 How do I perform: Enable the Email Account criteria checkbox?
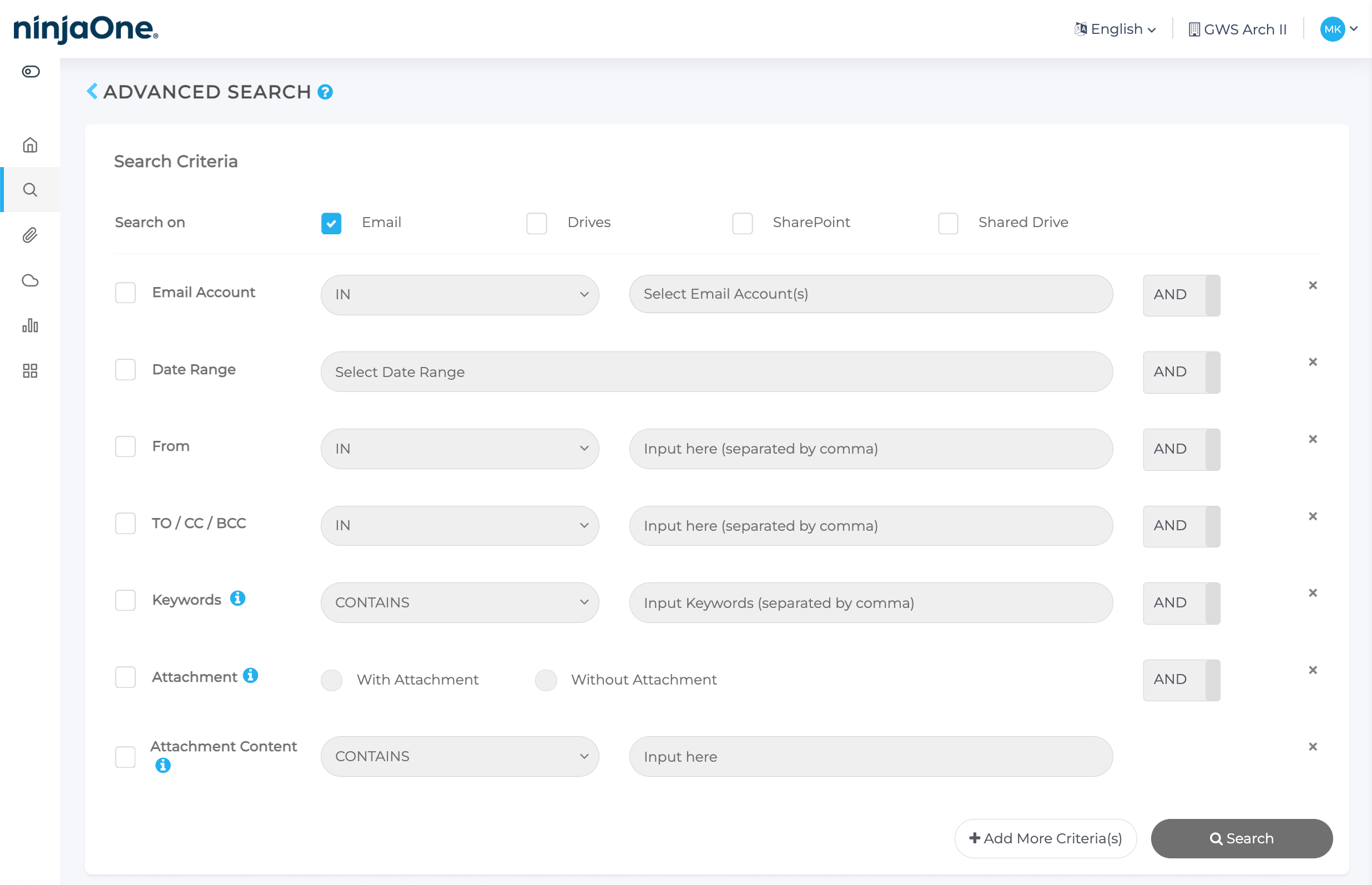point(125,293)
